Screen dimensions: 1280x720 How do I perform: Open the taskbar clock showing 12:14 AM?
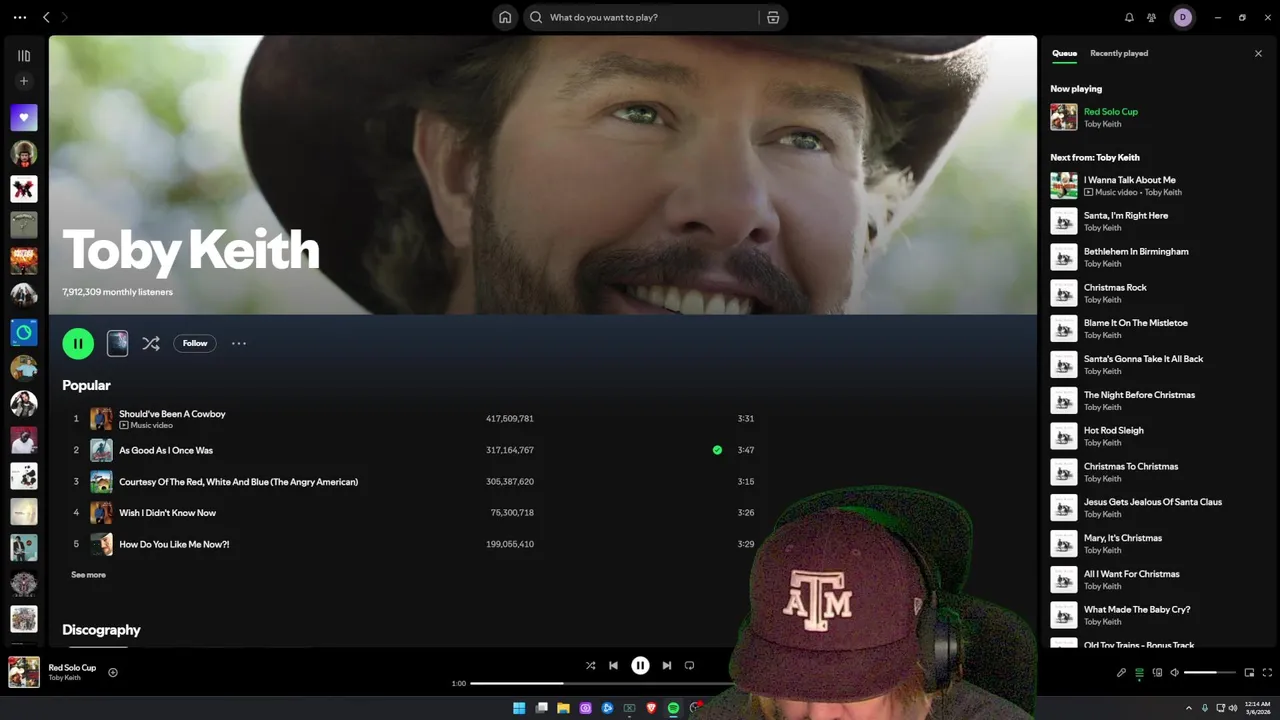pyautogui.click(x=1257, y=708)
